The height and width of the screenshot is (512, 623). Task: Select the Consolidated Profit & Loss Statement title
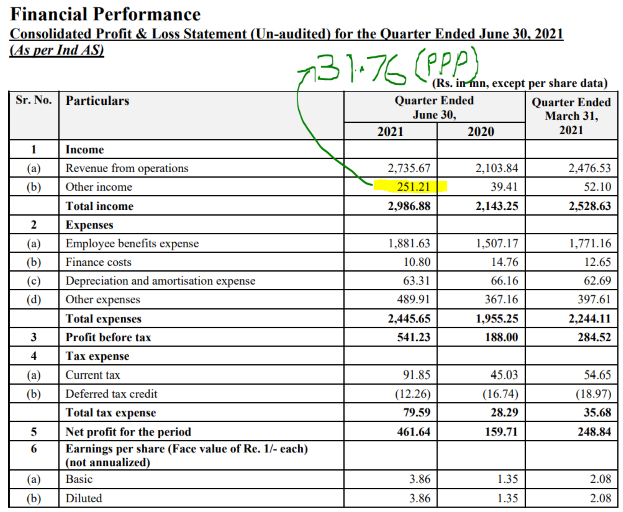(x=286, y=34)
